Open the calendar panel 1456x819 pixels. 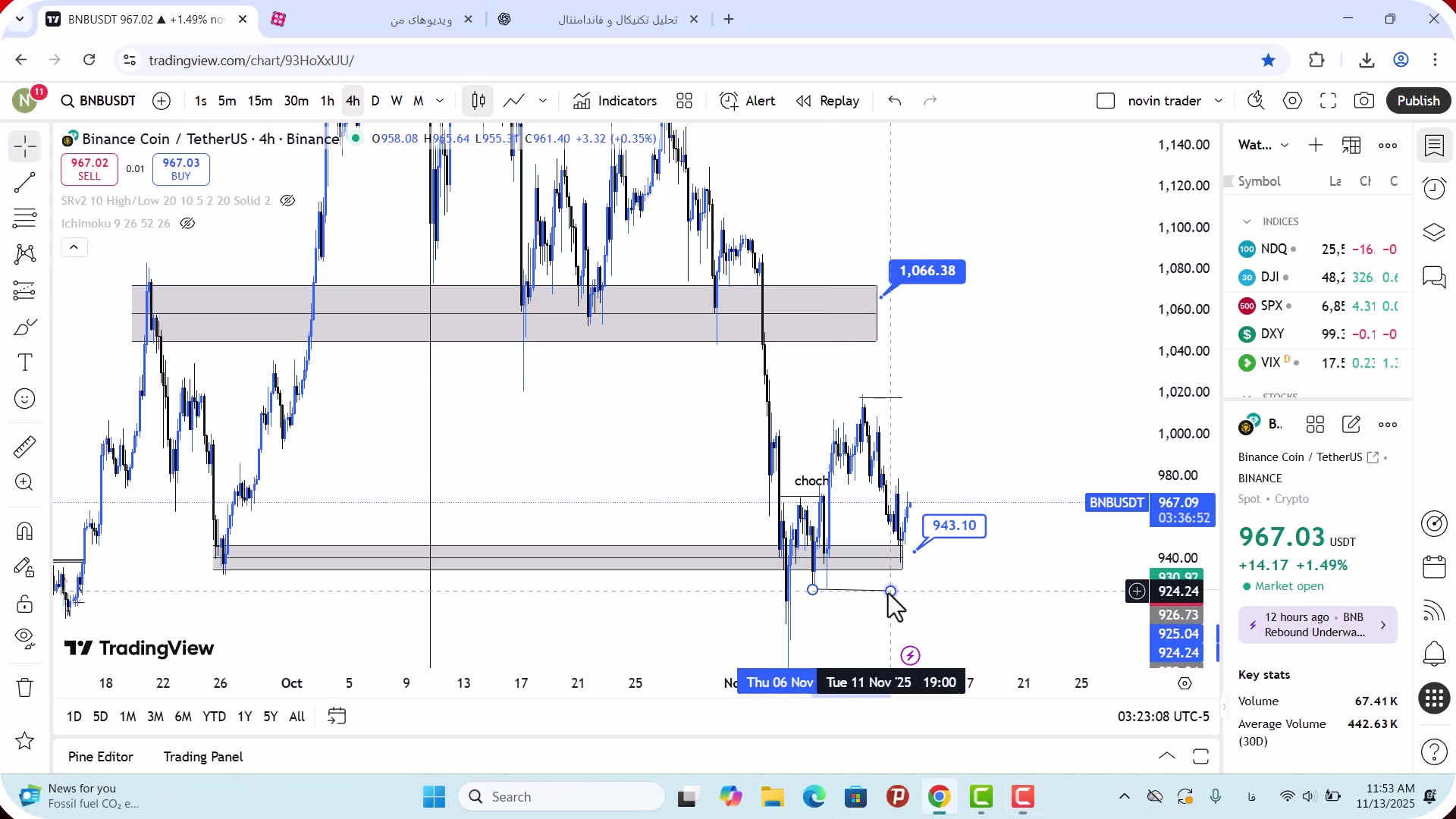(1434, 566)
